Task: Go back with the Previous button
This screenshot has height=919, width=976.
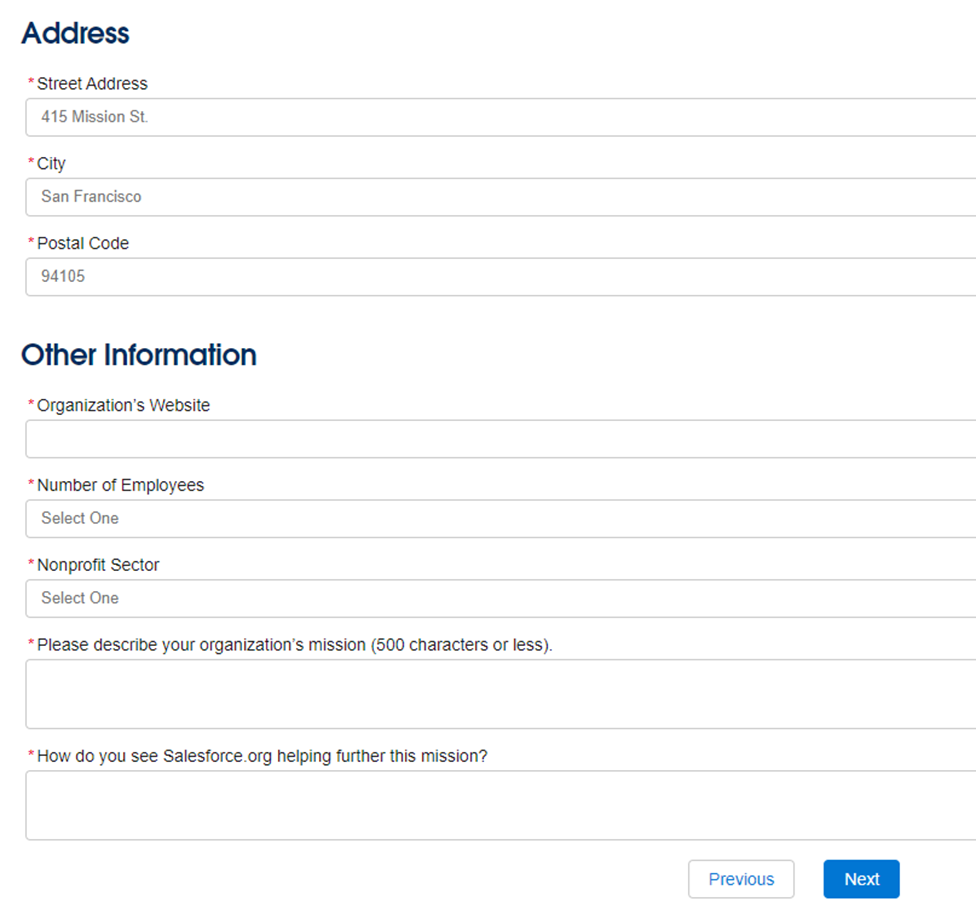Action: (741, 879)
